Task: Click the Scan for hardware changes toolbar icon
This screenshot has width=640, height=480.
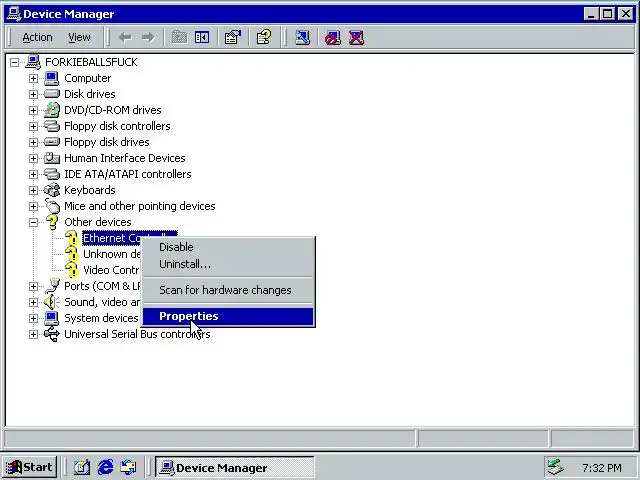Action: 302,38
